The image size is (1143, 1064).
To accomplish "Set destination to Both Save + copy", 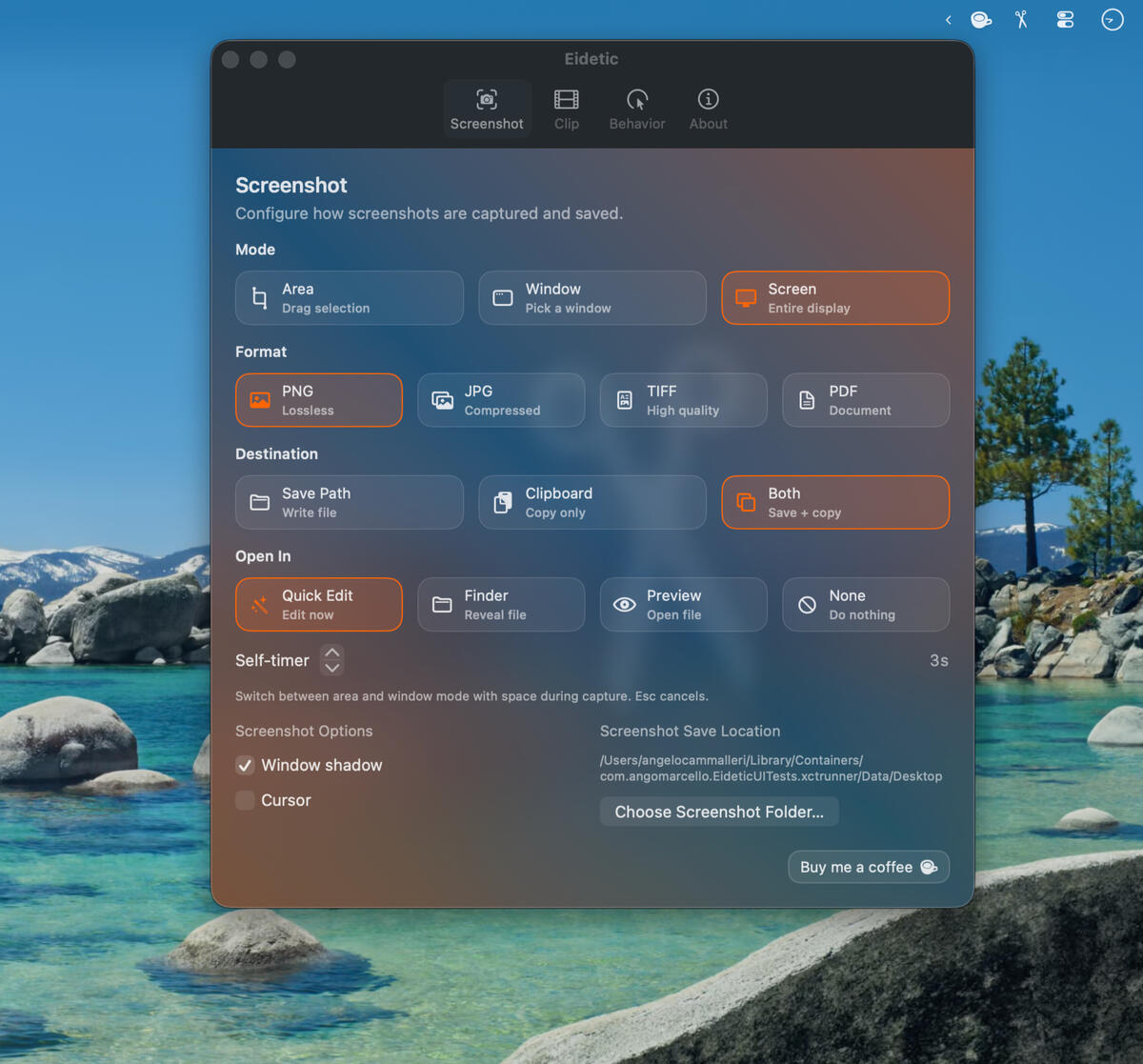I will [835, 502].
